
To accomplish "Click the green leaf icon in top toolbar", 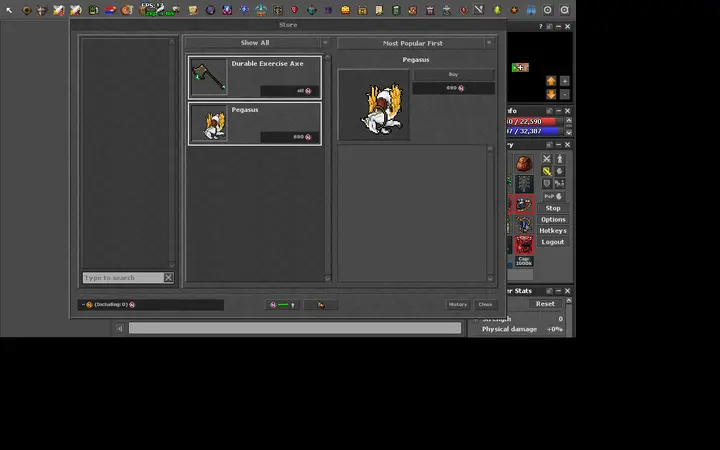I will point(497,10).
